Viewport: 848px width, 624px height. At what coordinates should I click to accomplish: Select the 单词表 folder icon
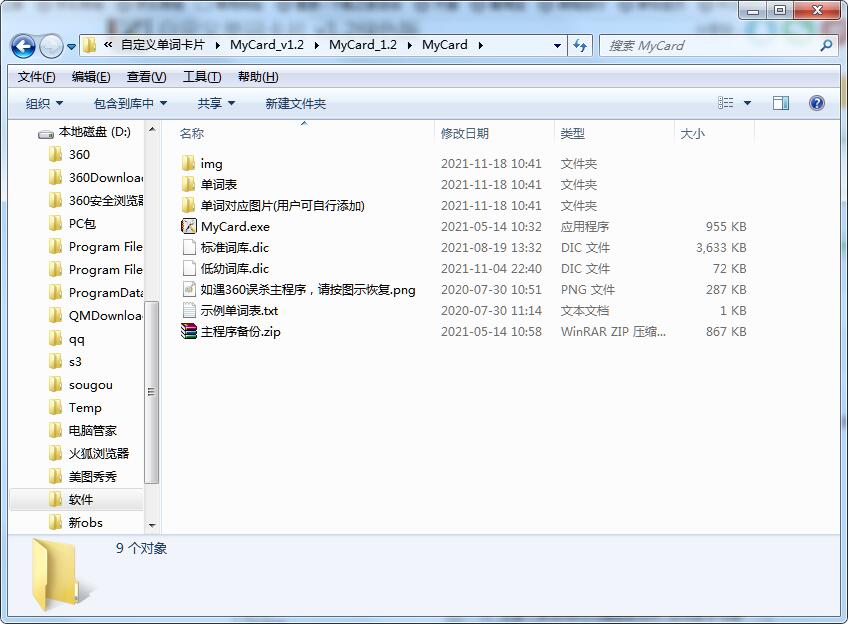[x=188, y=184]
